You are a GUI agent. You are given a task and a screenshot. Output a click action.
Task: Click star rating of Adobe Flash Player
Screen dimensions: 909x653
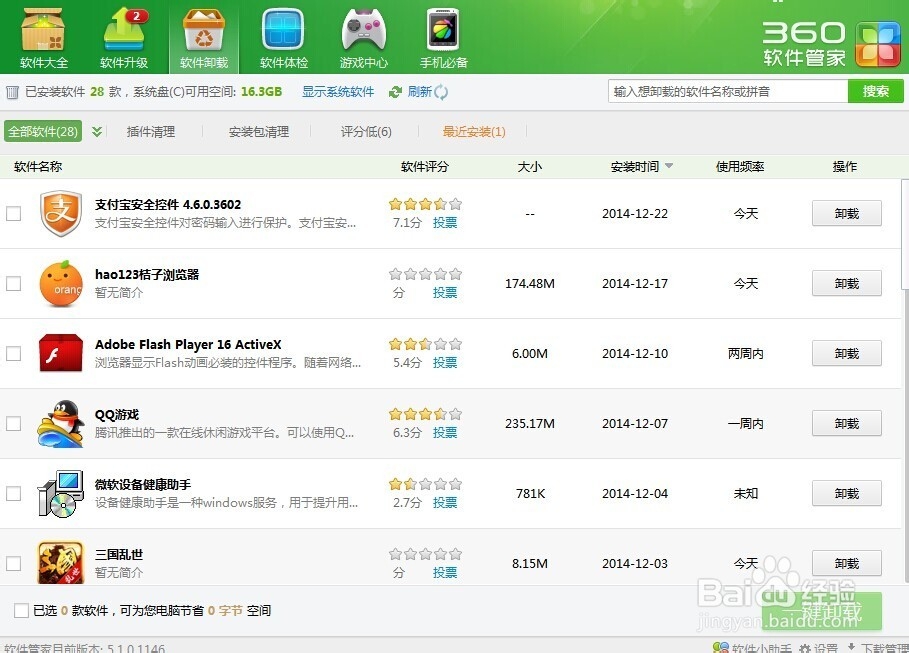(426, 344)
